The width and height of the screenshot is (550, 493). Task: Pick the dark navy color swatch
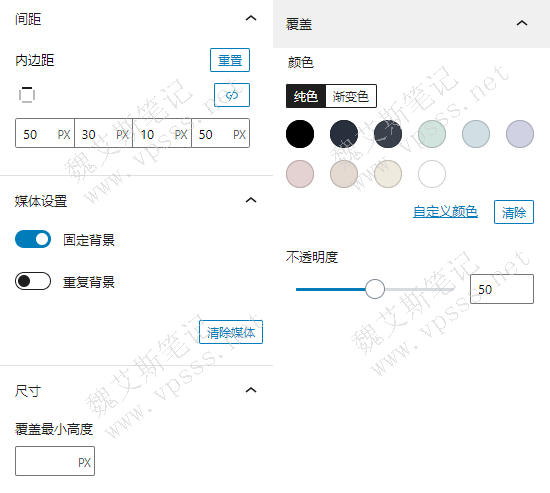344,134
